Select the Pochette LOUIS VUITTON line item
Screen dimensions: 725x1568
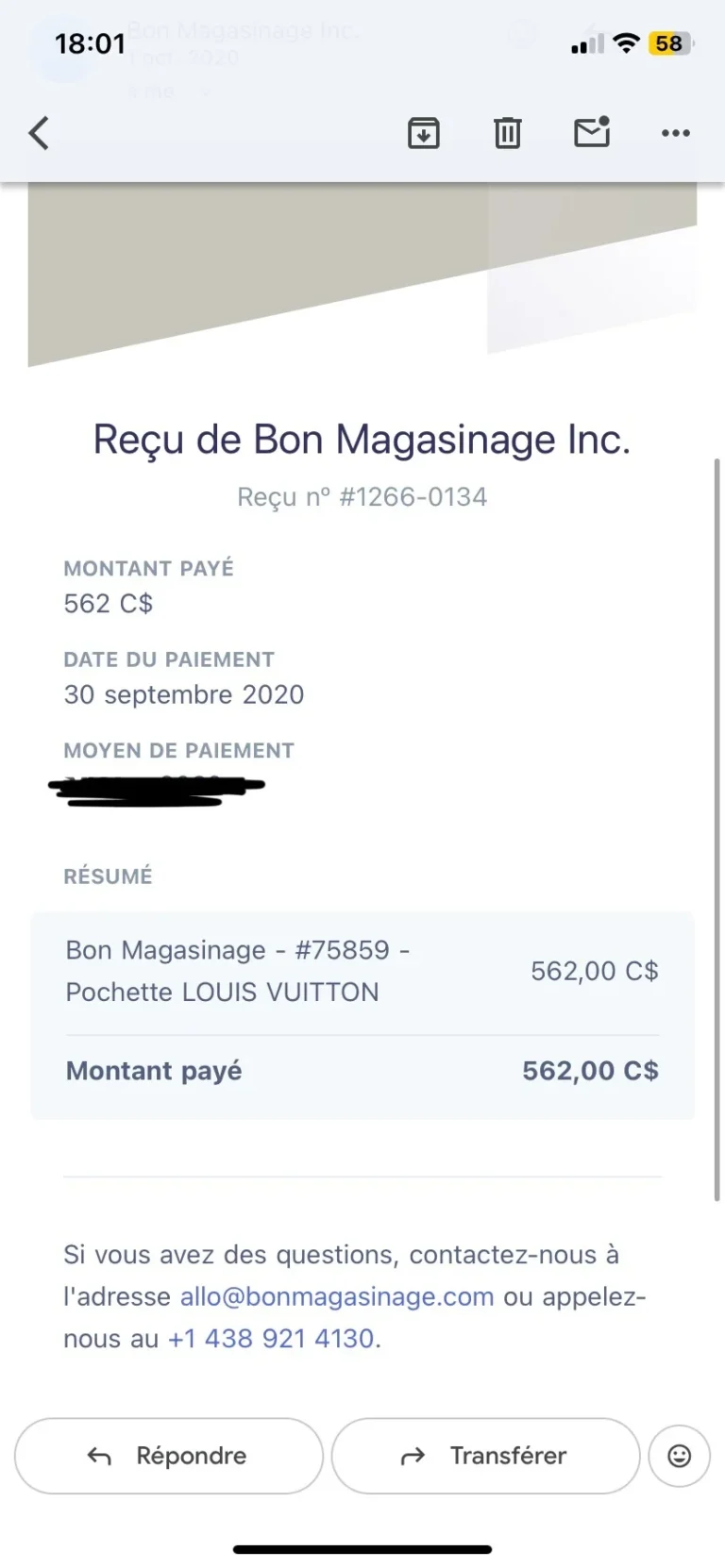[362, 971]
